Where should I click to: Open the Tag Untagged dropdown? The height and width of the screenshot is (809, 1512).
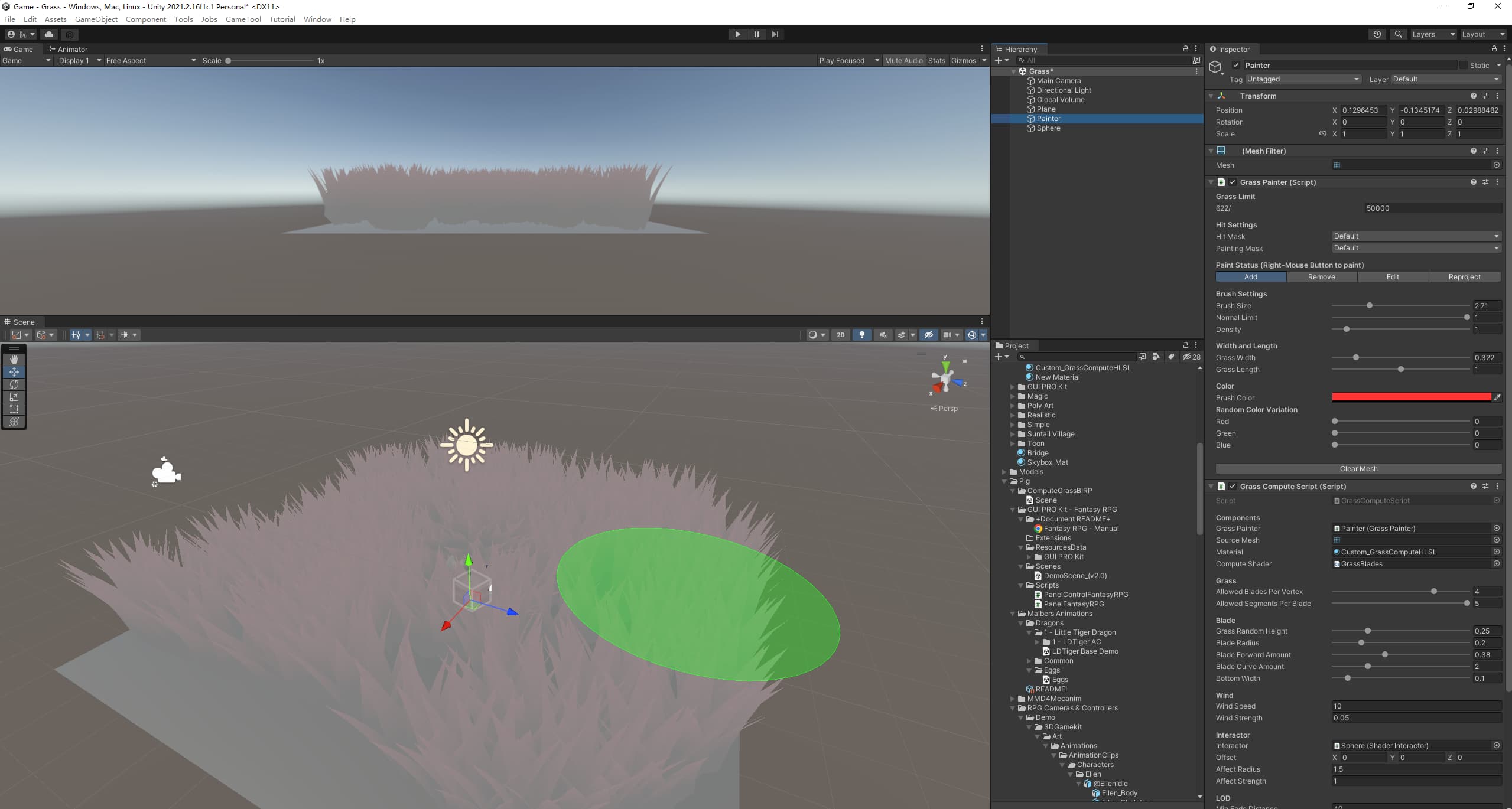tap(1303, 79)
